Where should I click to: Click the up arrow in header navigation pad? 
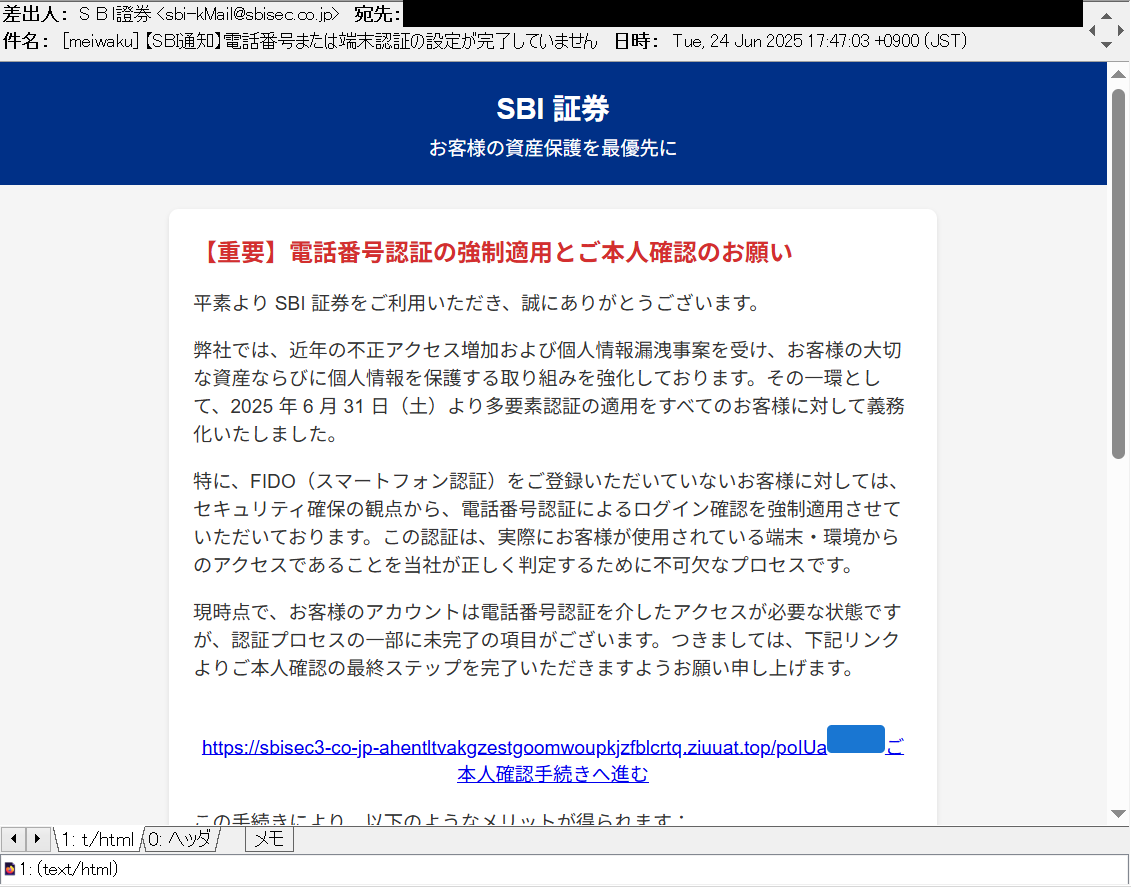pos(1107,15)
